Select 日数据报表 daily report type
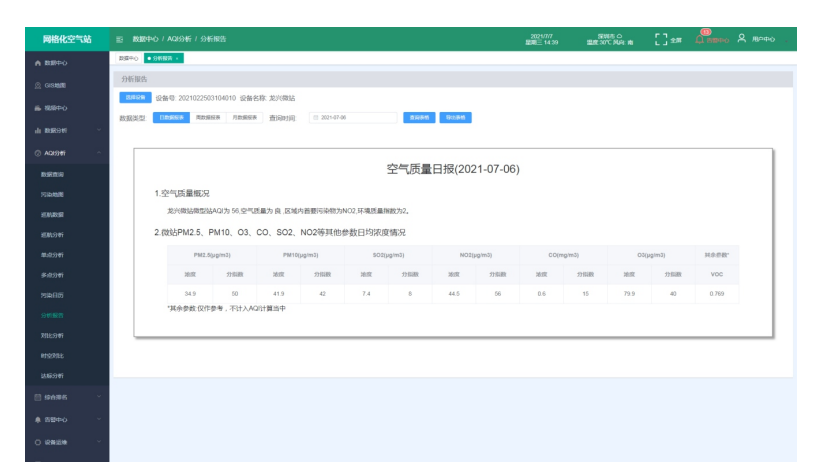The image size is (821, 475). coord(170,117)
